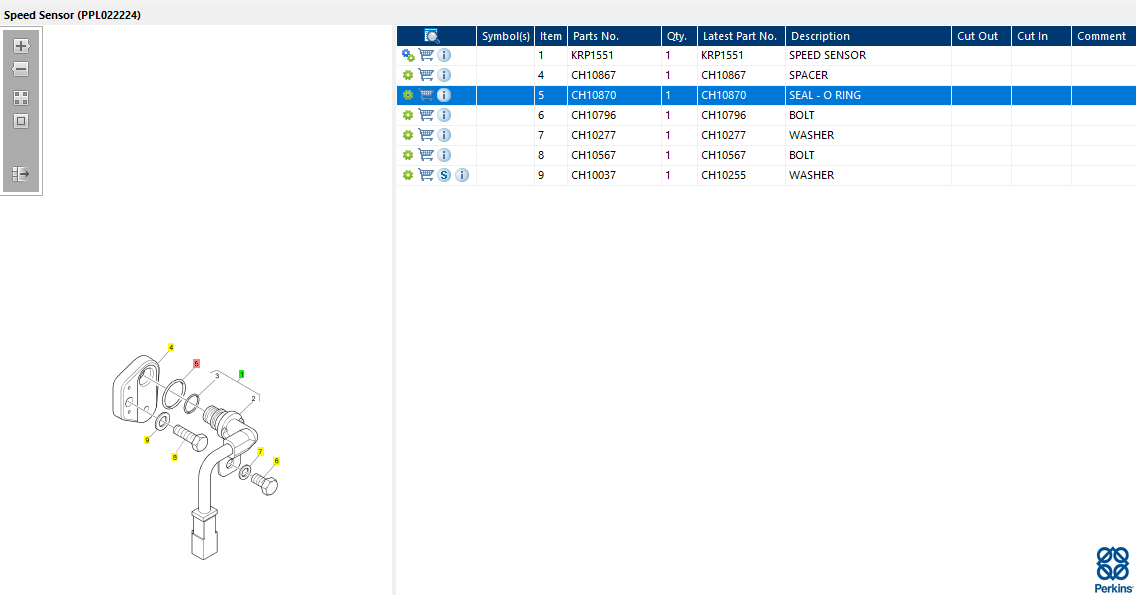
Task: Zoom out of the parts diagram
Action: (x=21, y=70)
